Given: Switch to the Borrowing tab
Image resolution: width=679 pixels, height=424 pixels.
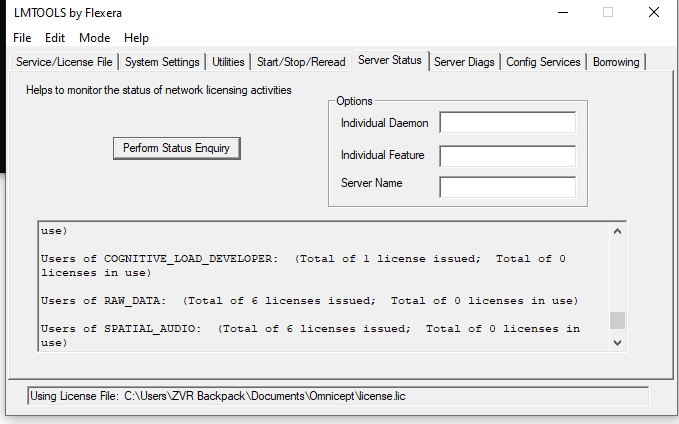Looking at the screenshot, I should (616, 62).
